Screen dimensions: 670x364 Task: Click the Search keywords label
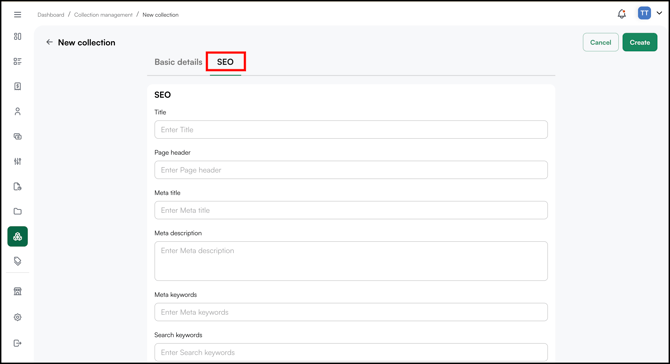178,335
